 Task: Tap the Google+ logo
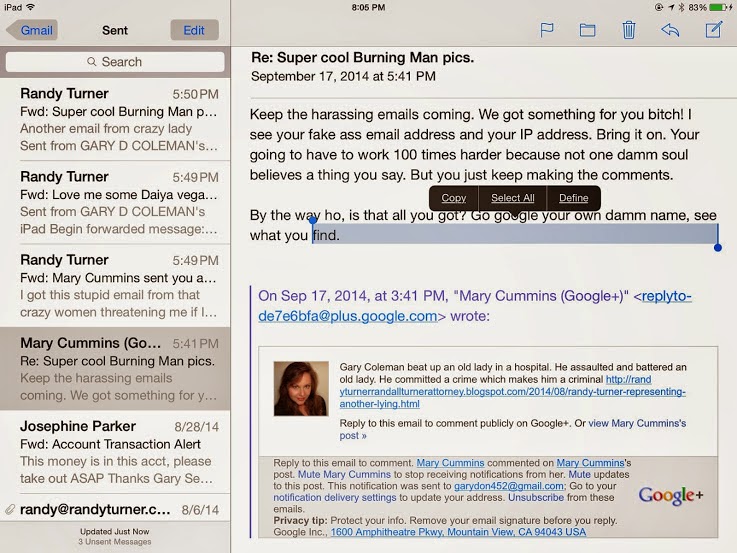click(x=671, y=495)
